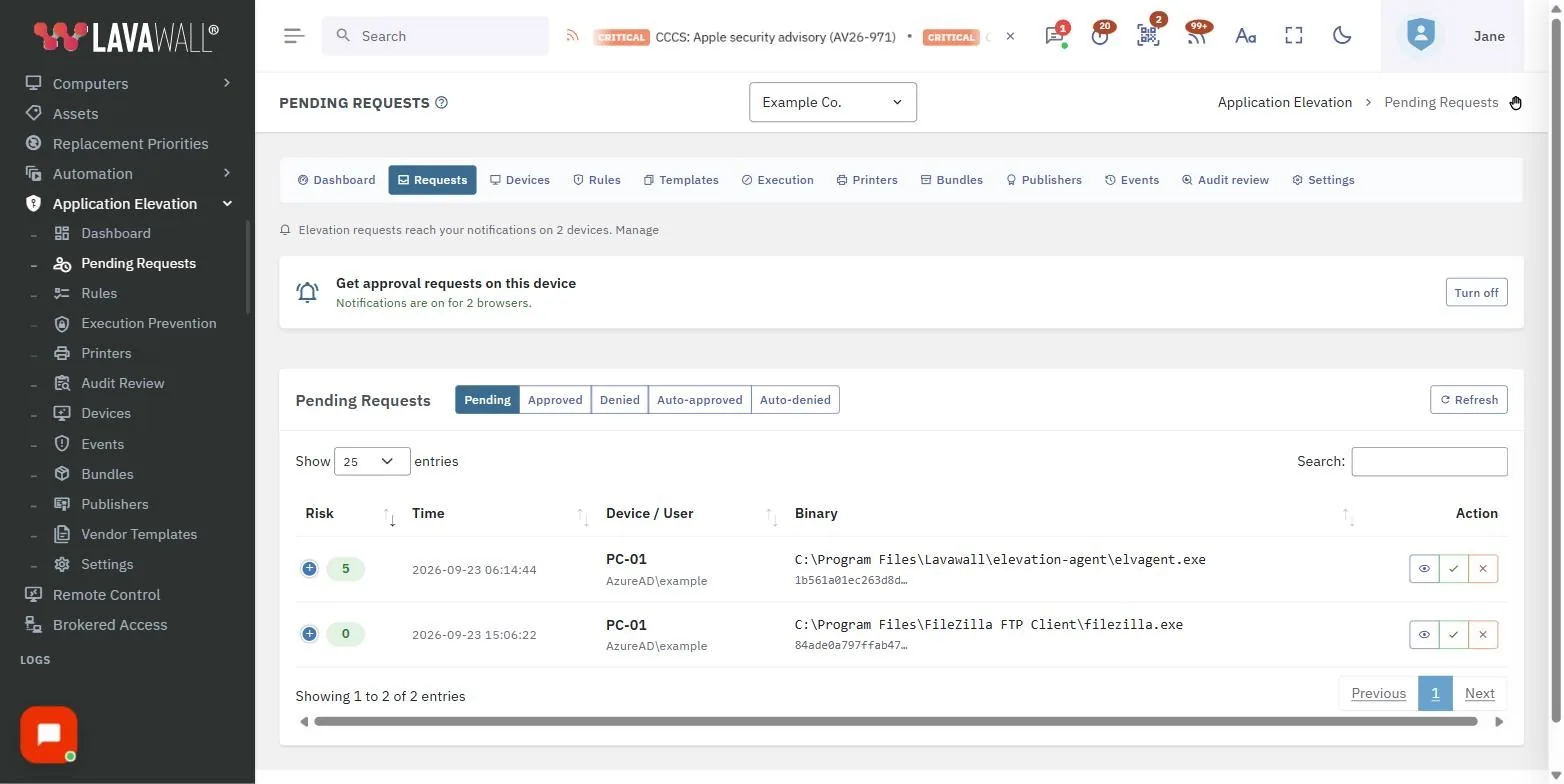Viewport: 1564px width, 784px height.
Task: View details of elvagent.exe request
Action: [1424, 569]
